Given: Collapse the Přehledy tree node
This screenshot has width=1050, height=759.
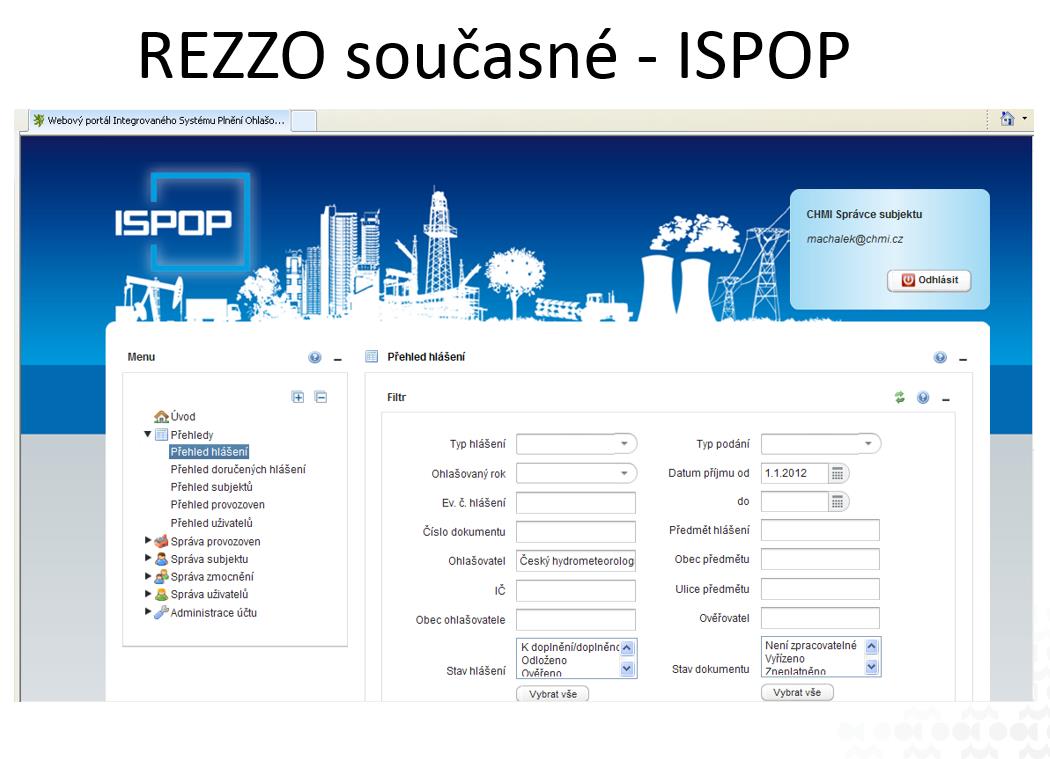Looking at the screenshot, I should [147, 434].
